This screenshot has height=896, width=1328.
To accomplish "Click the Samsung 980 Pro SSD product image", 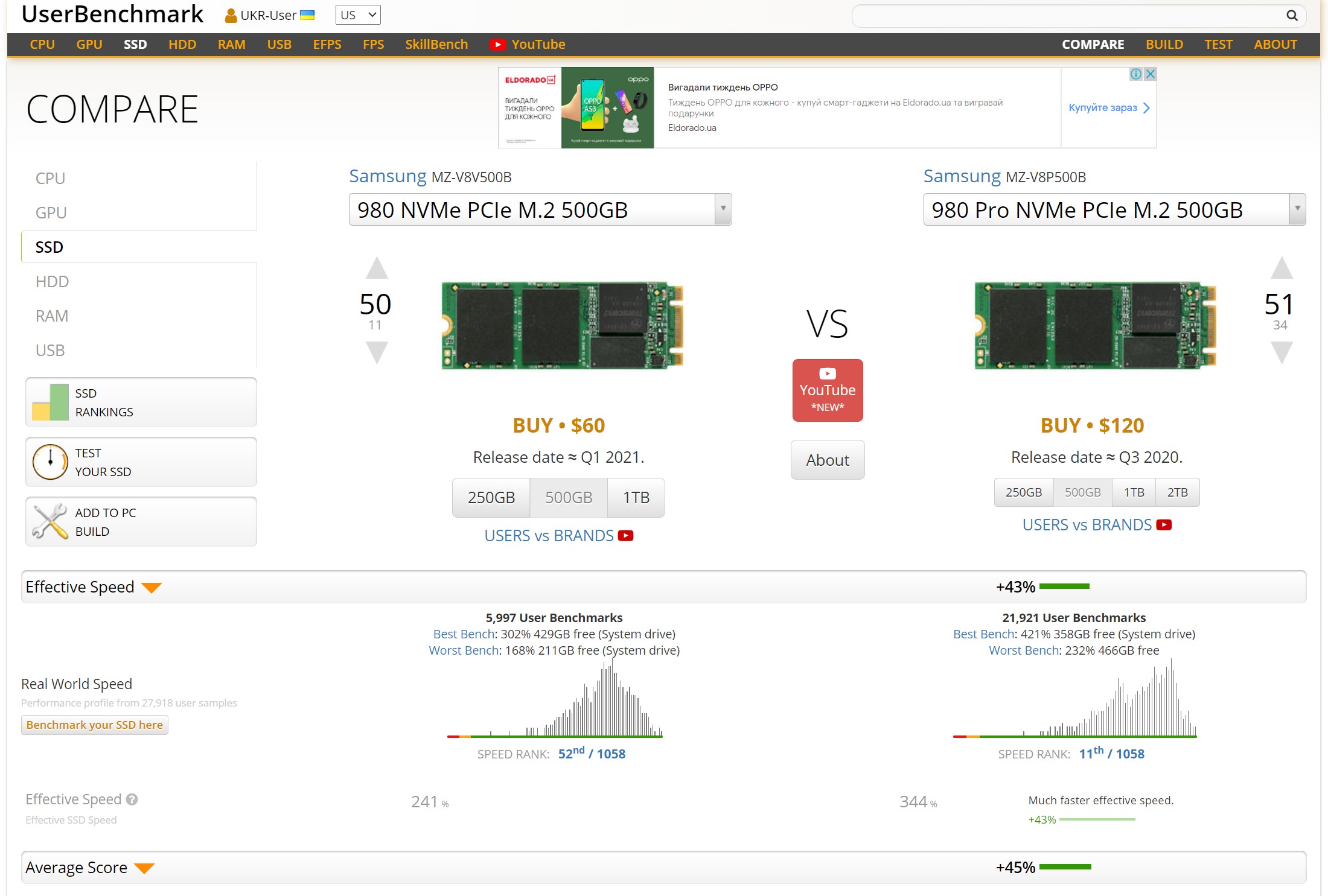I will pyautogui.click(x=1095, y=325).
